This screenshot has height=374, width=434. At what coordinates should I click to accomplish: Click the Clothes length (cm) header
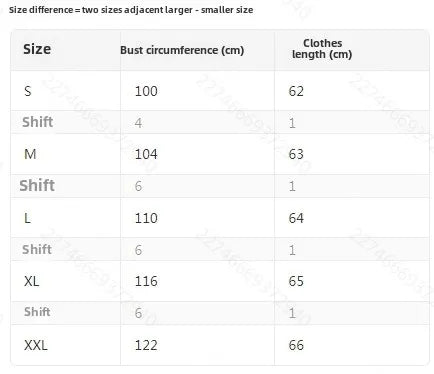click(322, 49)
